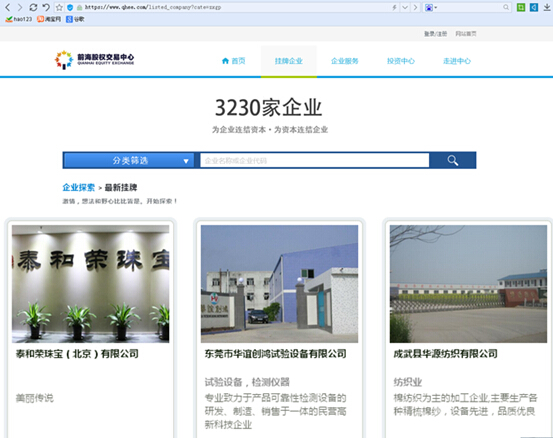Open the 企业服务 menu item
The width and height of the screenshot is (553, 438).
click(x=345, y=61)
